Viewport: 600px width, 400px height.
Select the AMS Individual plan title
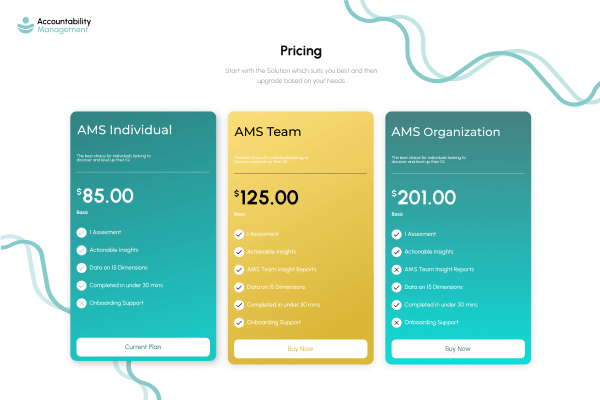pyautogui.click(x=125, y=130)
